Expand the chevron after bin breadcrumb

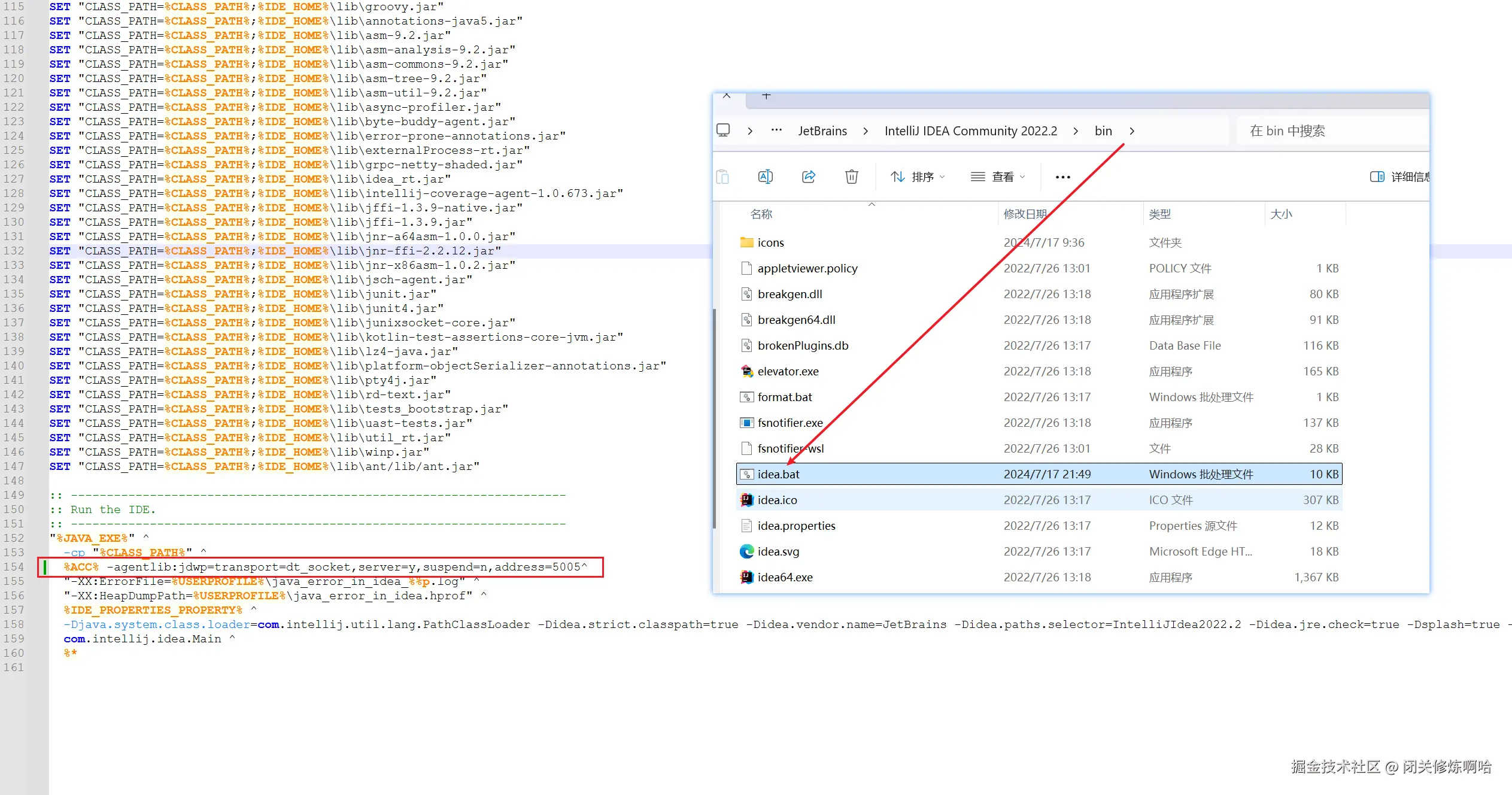coord(1132,131)
